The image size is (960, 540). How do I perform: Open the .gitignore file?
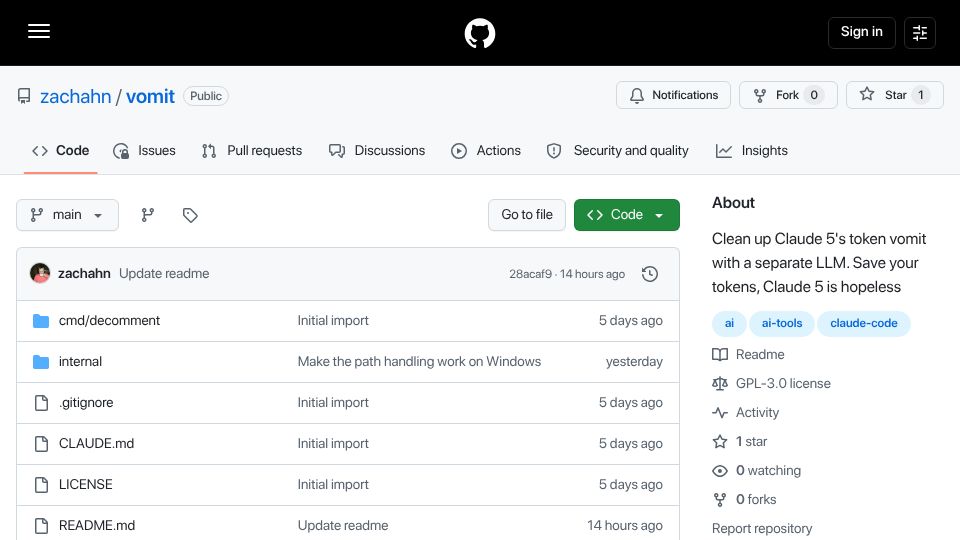pyautogui.click(x=86, y=403)
